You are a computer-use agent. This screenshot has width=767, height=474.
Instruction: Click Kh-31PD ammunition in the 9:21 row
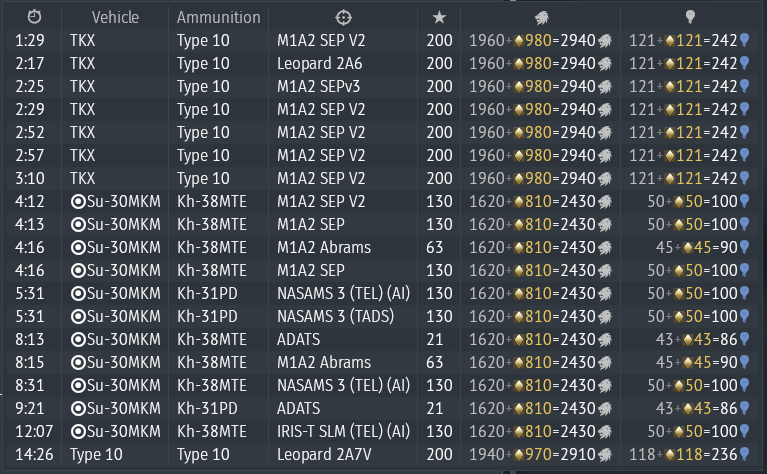(x=207, y=408)
